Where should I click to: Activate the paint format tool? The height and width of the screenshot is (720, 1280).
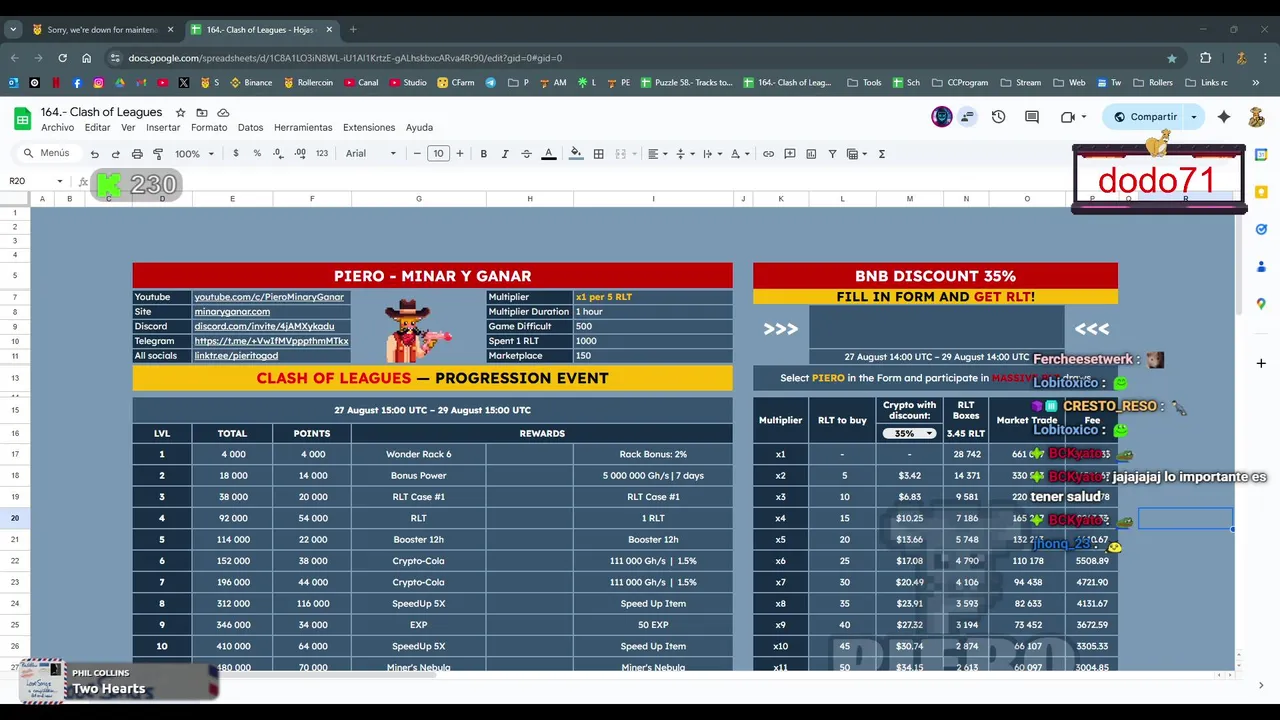coord(158,154)
